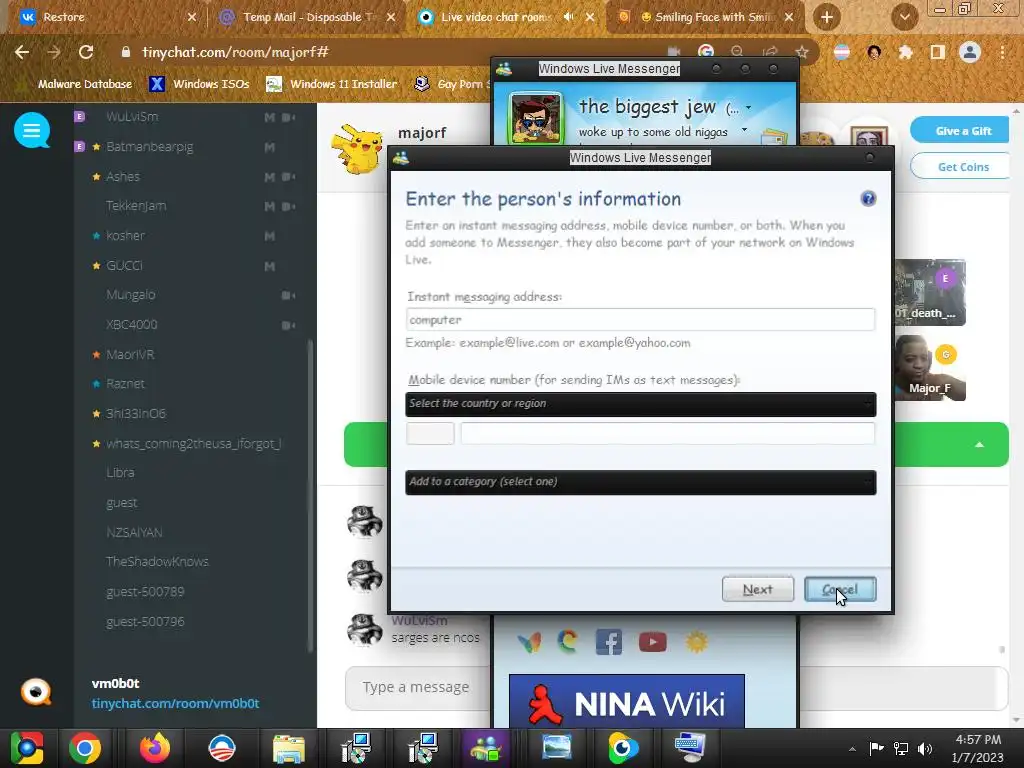
Task: Click the MSN butterfly icon in Messenger
Action: pyautogui.click(x=529, y=642)
